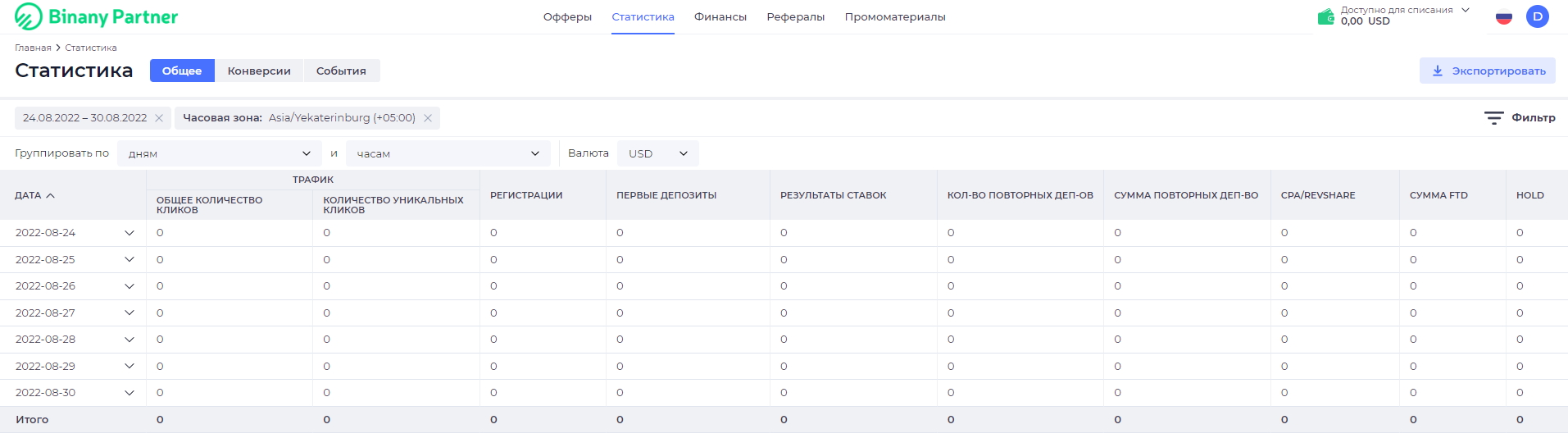Remove the Asia/Yekaterinburg timezone filter chip
Image resolution: width=1568 pixels, height=438 pixels.
point(428,118)
